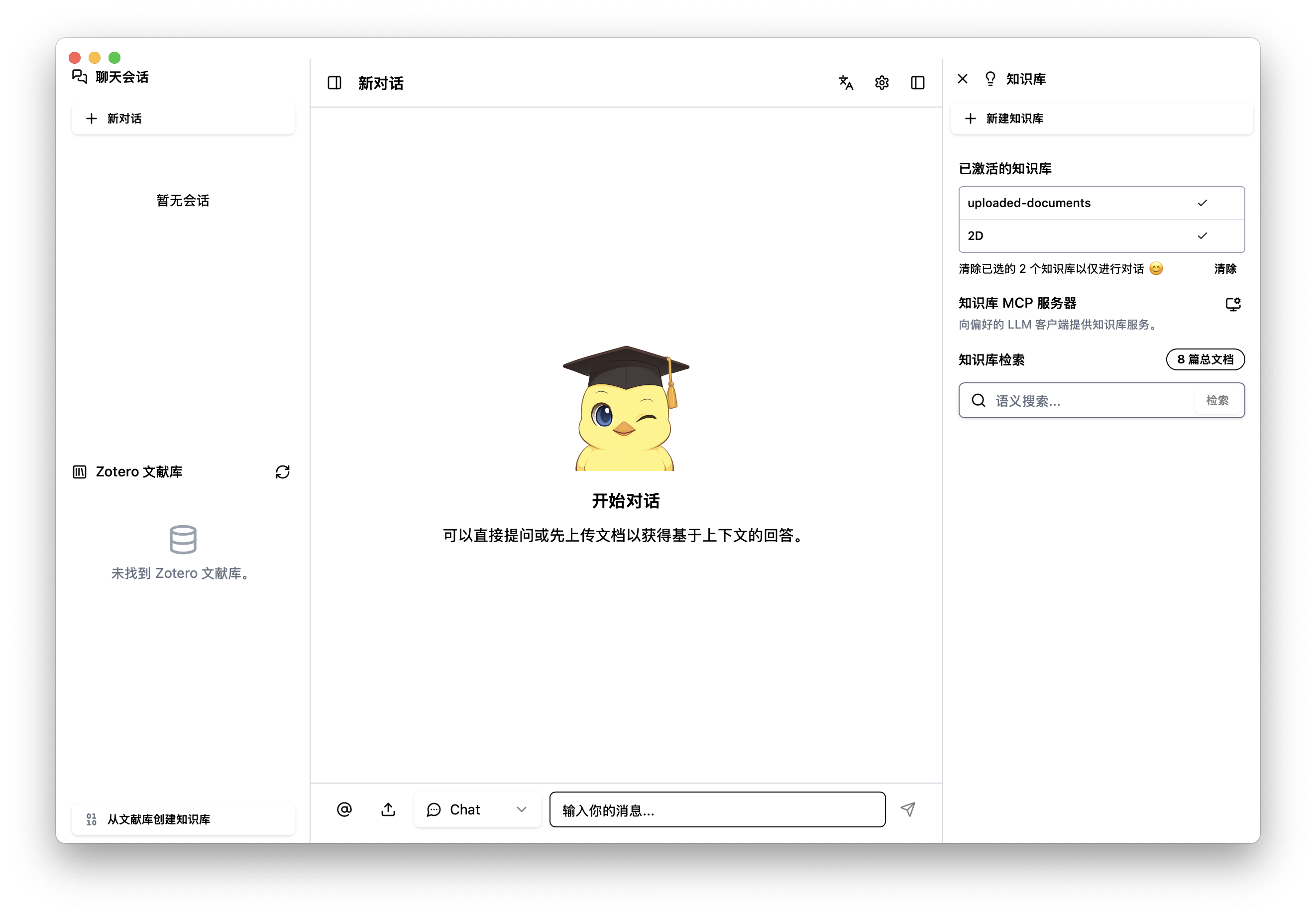The width and height of the screenshot is (1316, 917).
Task: Open knowledge base MCP server configuration icon
Action: pos(1233,304)
